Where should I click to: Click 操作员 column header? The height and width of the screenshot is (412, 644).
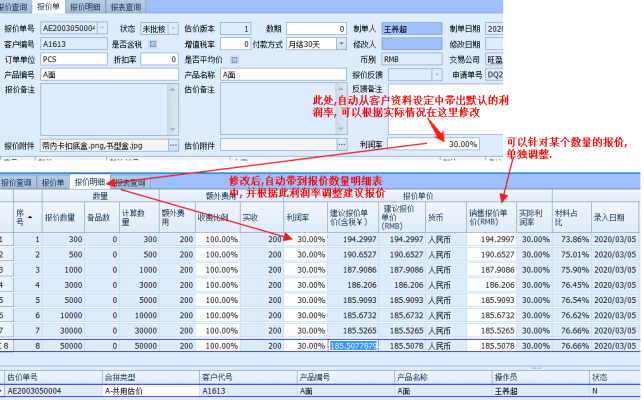click(x=540, y=377)
